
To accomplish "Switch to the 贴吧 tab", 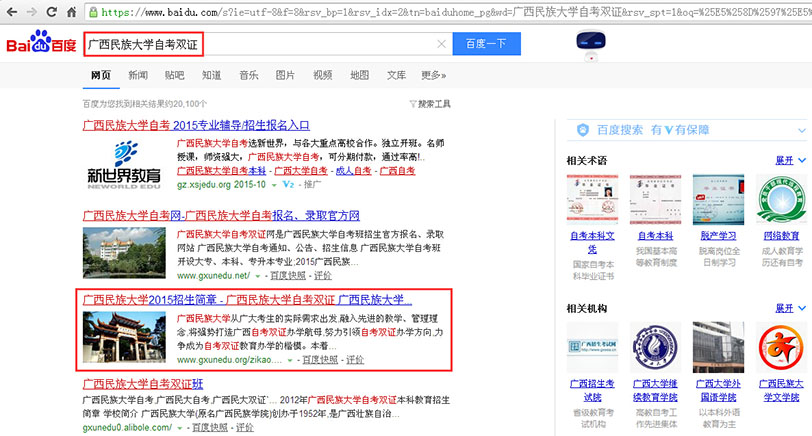I will [175, 76].
